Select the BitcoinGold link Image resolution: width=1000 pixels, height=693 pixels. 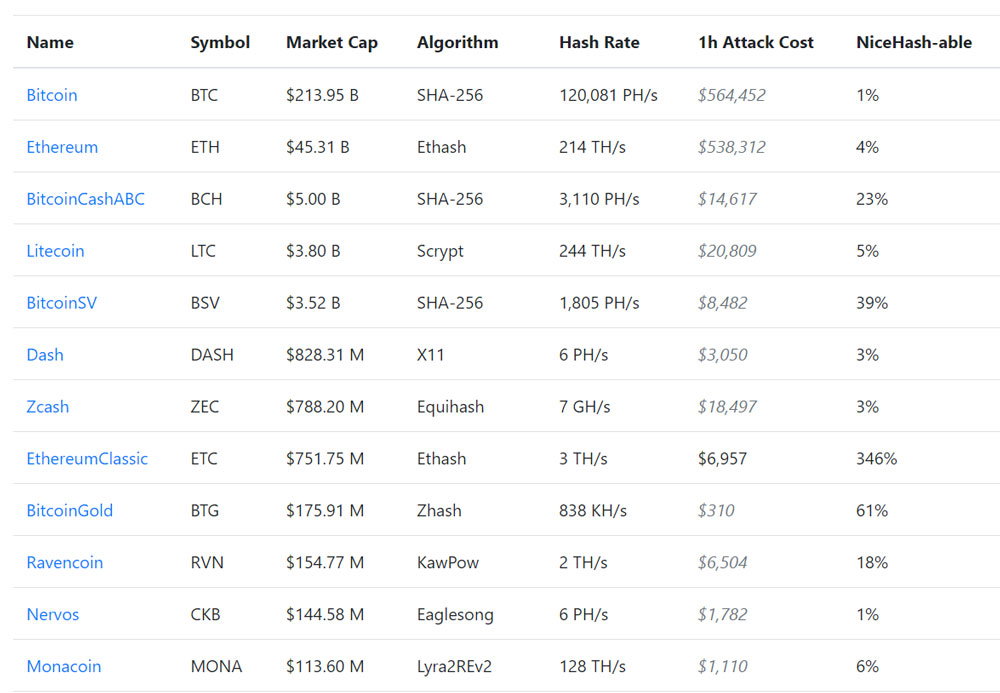pos(70,511)
